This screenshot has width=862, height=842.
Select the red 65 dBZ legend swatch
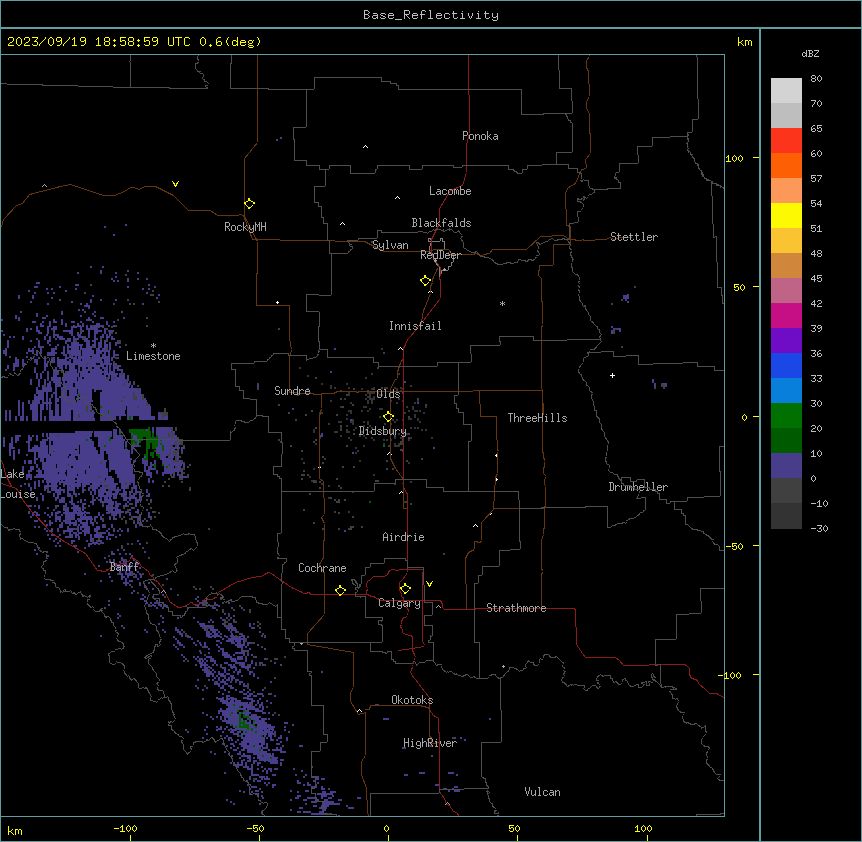coord(786,140)
